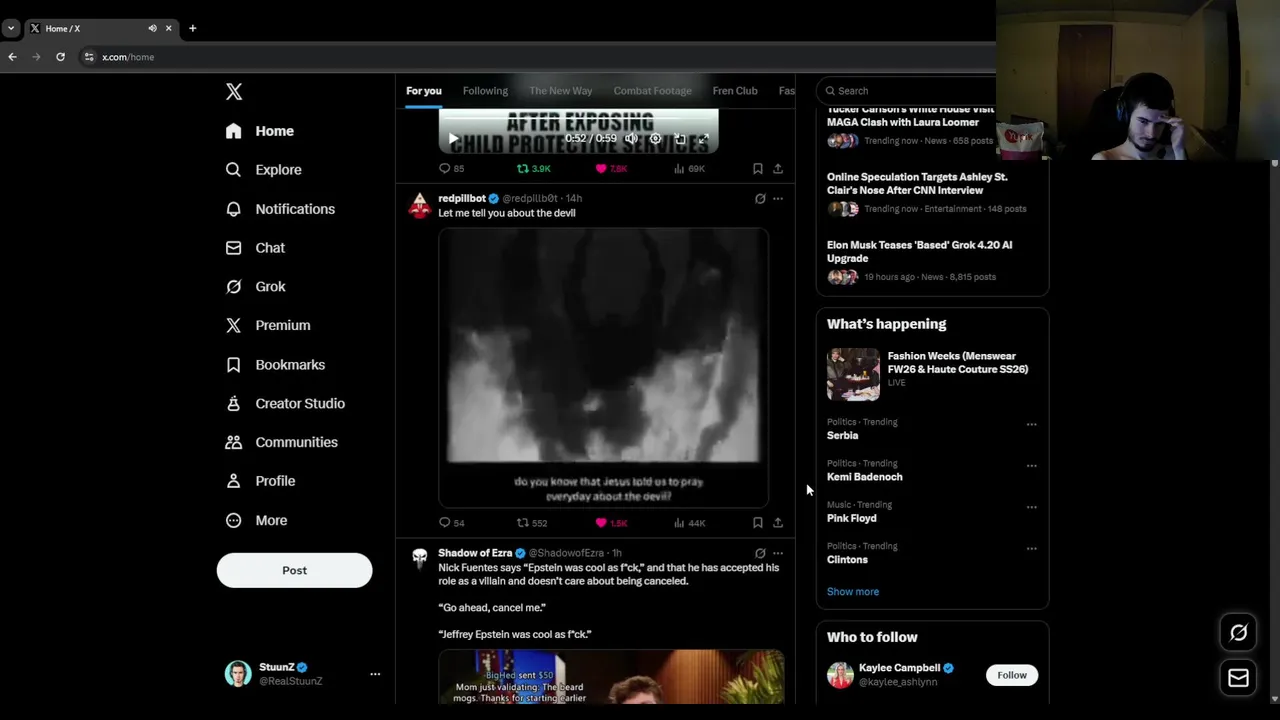Image resolution: width=1280 pixels, height=720 pixels.
Task: Follow Kaylee Campbell
Action: [1012, 675]
